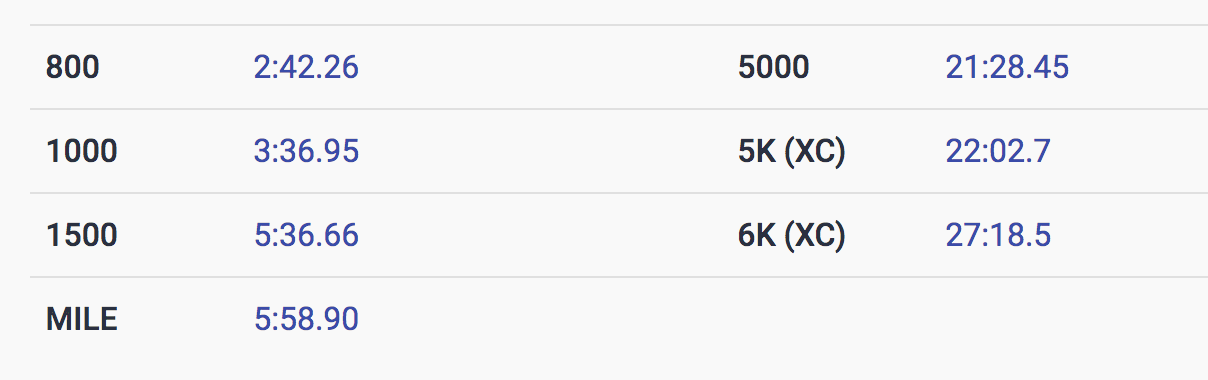Viewport: 1208px width, 380px height.
Task: Open the 5000 time 21:28.45
Action: point(1007,68)
